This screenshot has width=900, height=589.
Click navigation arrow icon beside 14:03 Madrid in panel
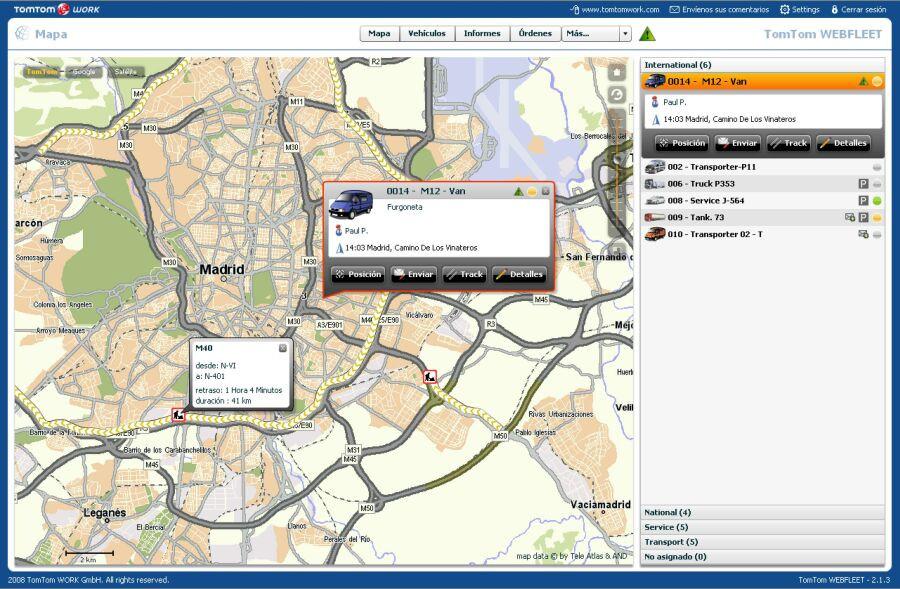click(x=655, y=119)
